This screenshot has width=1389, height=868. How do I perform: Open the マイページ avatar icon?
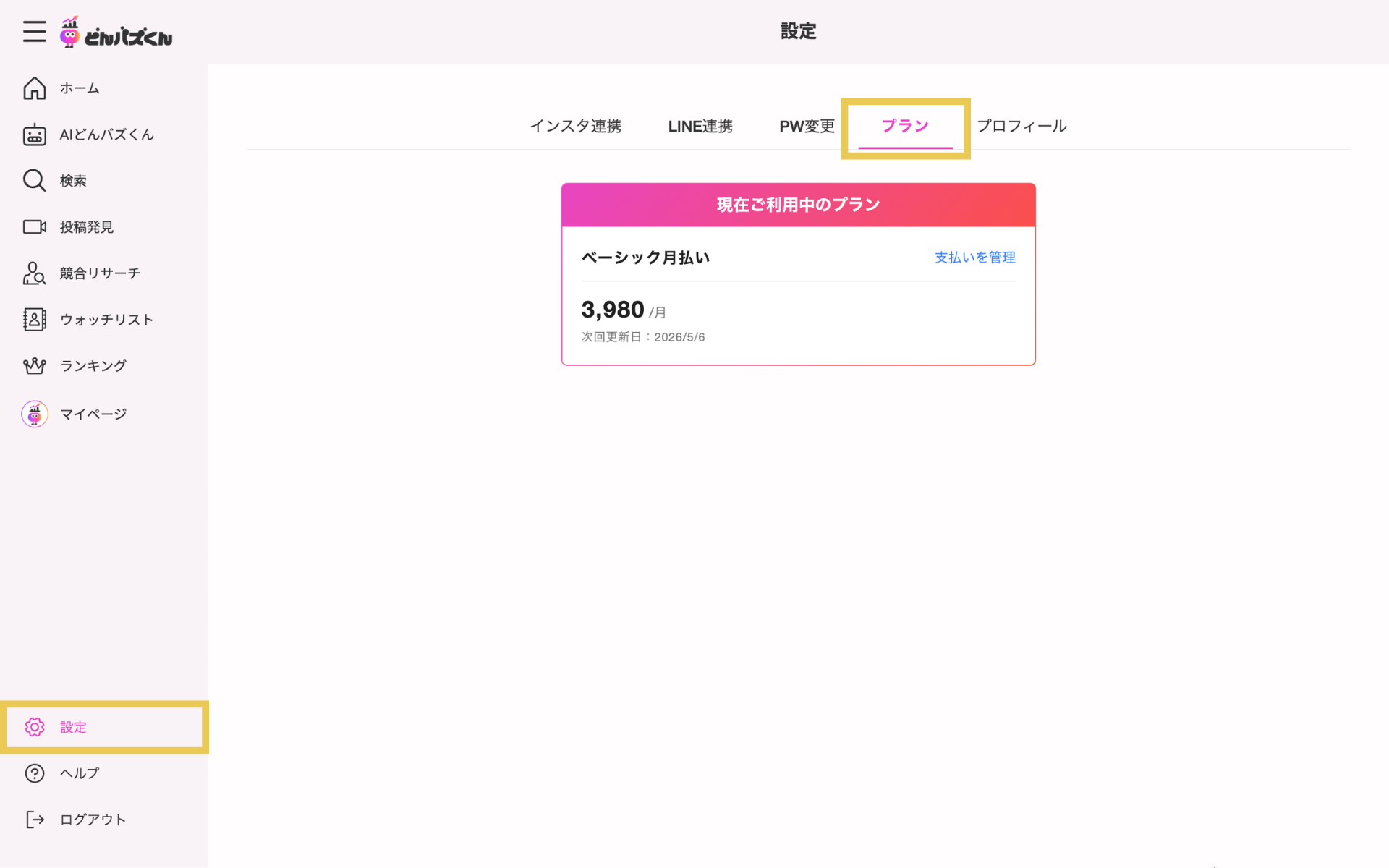click(x=35, y=414)
